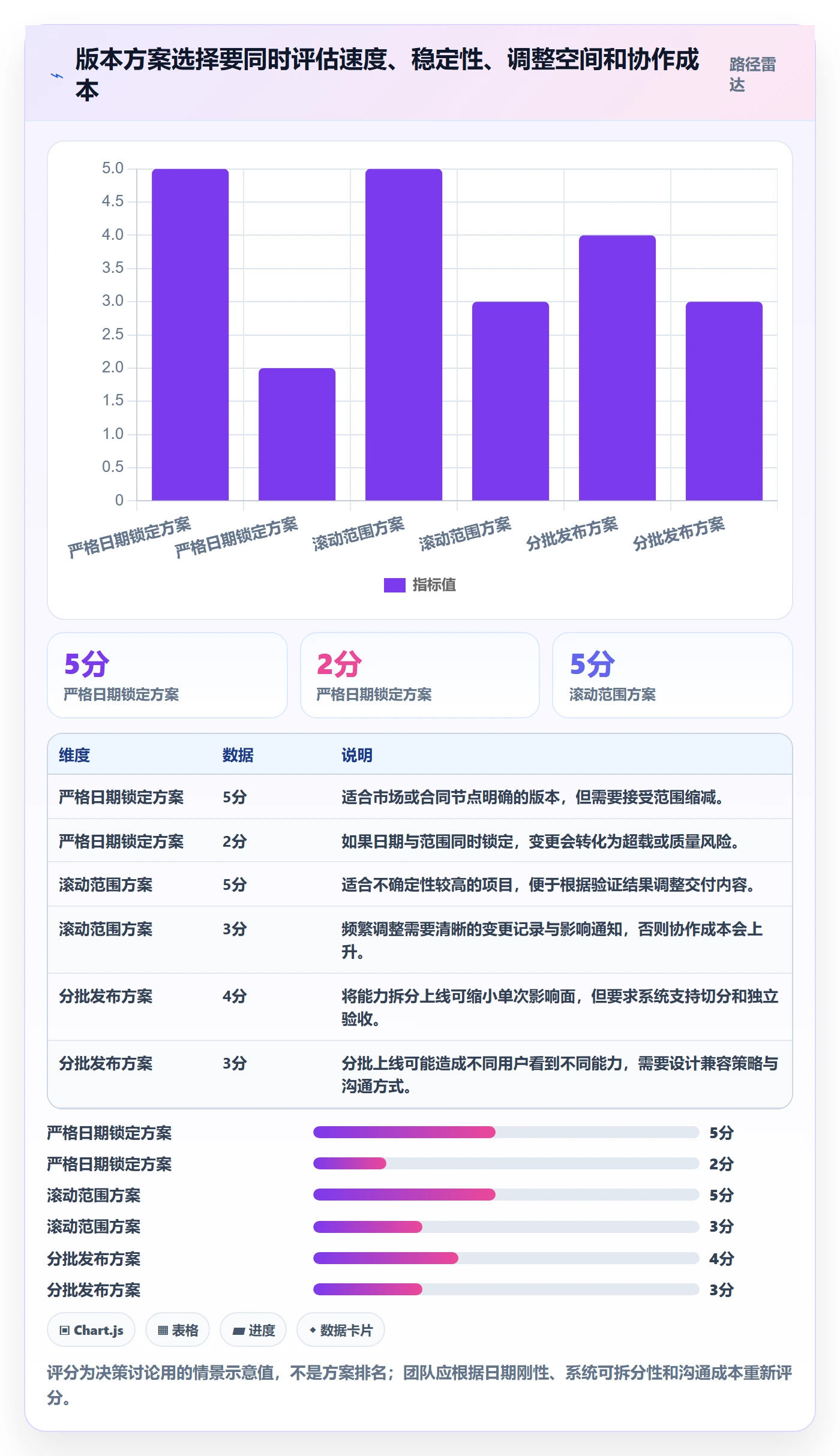Click the 表格 tag chip
The width and height of the screenshot is (840, 1456).
178,1330
